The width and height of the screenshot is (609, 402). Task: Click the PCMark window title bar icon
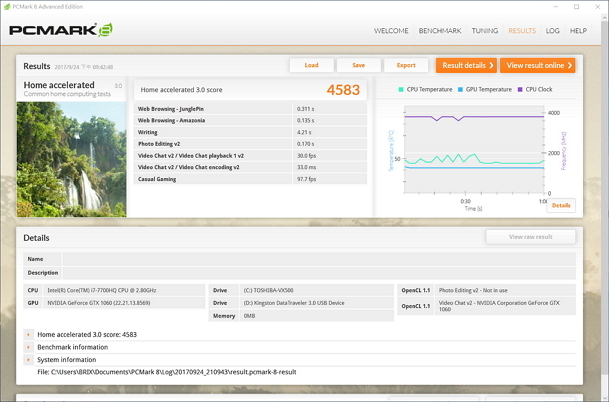(7, 6)
